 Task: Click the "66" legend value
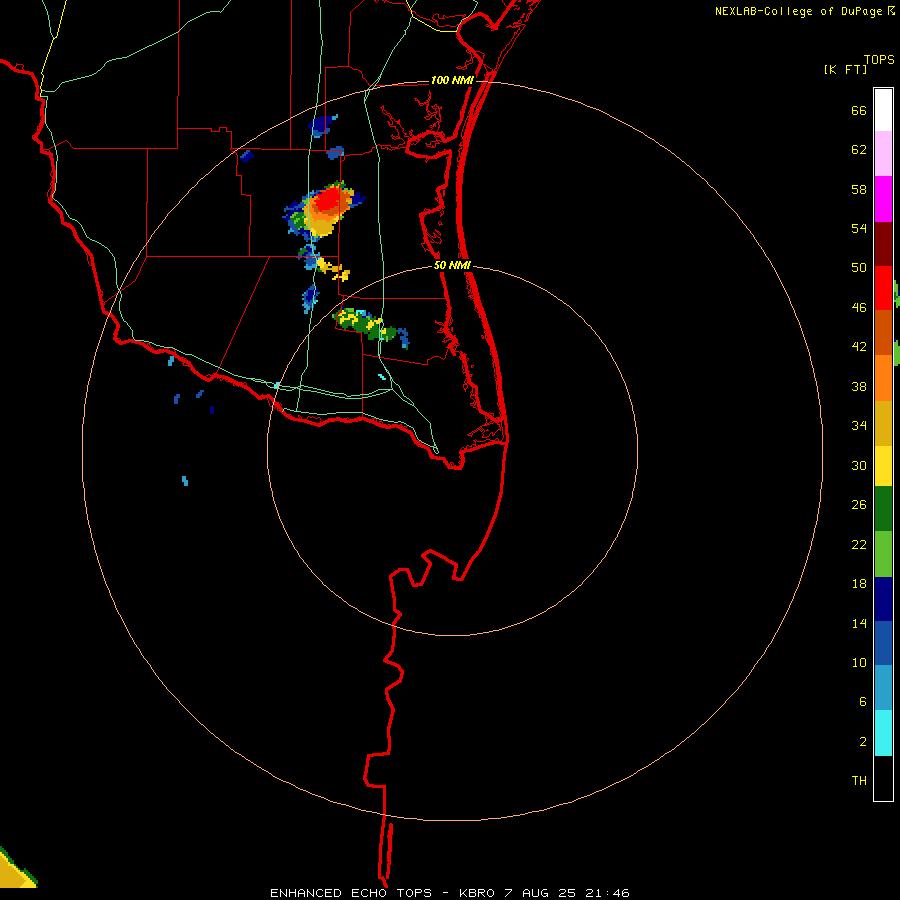click(x=859, y=110)
